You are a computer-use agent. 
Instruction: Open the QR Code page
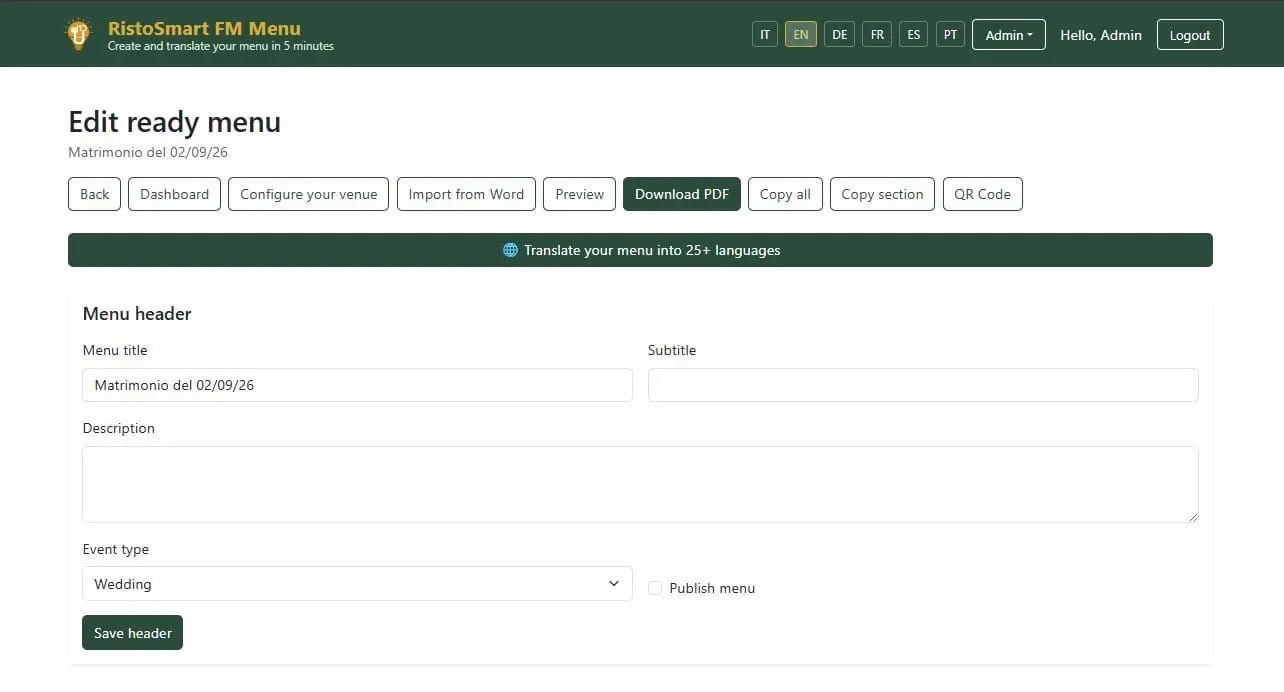[x=982, y=194]
